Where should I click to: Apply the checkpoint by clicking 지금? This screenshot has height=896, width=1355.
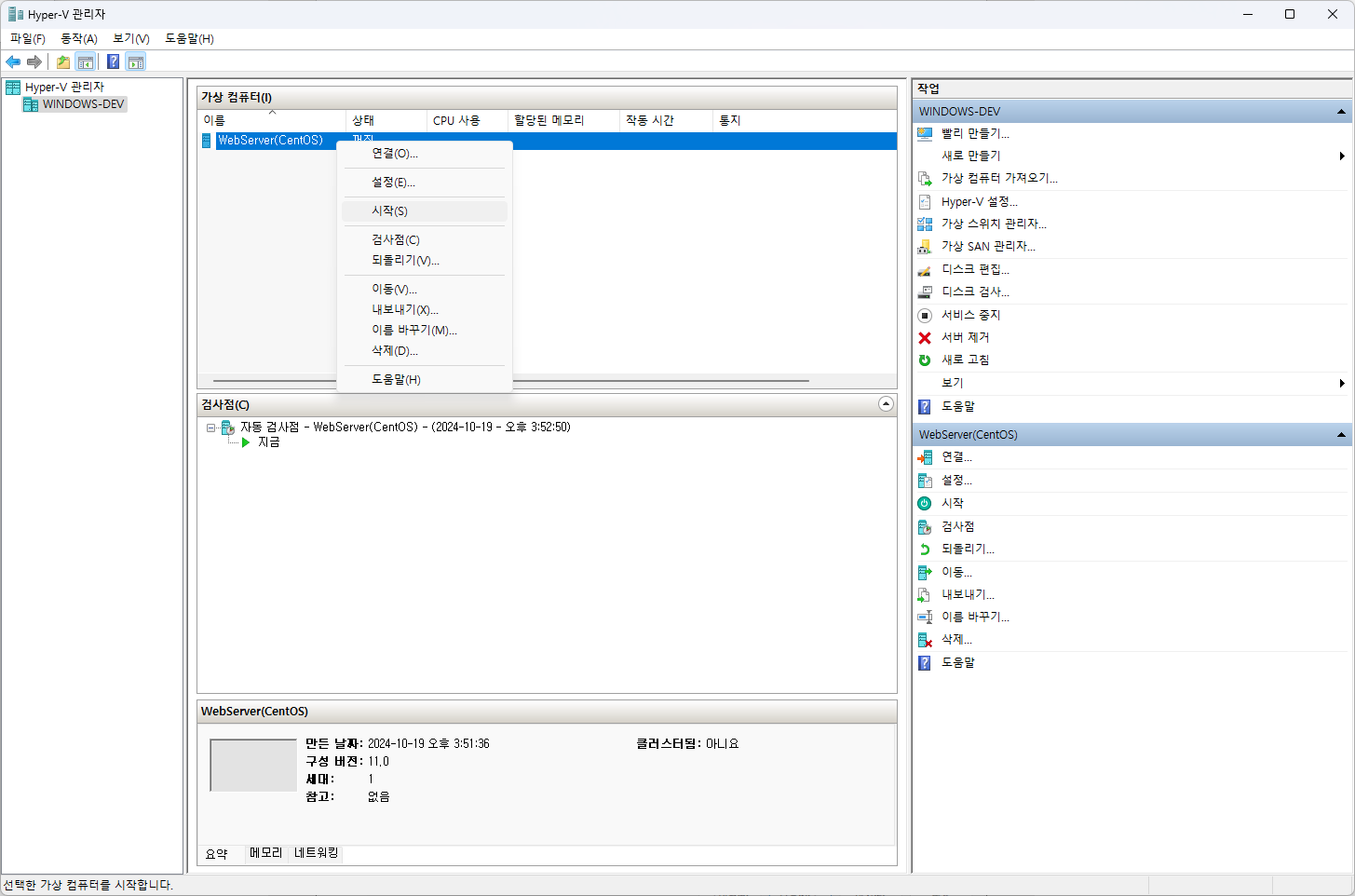pos(268,441)
